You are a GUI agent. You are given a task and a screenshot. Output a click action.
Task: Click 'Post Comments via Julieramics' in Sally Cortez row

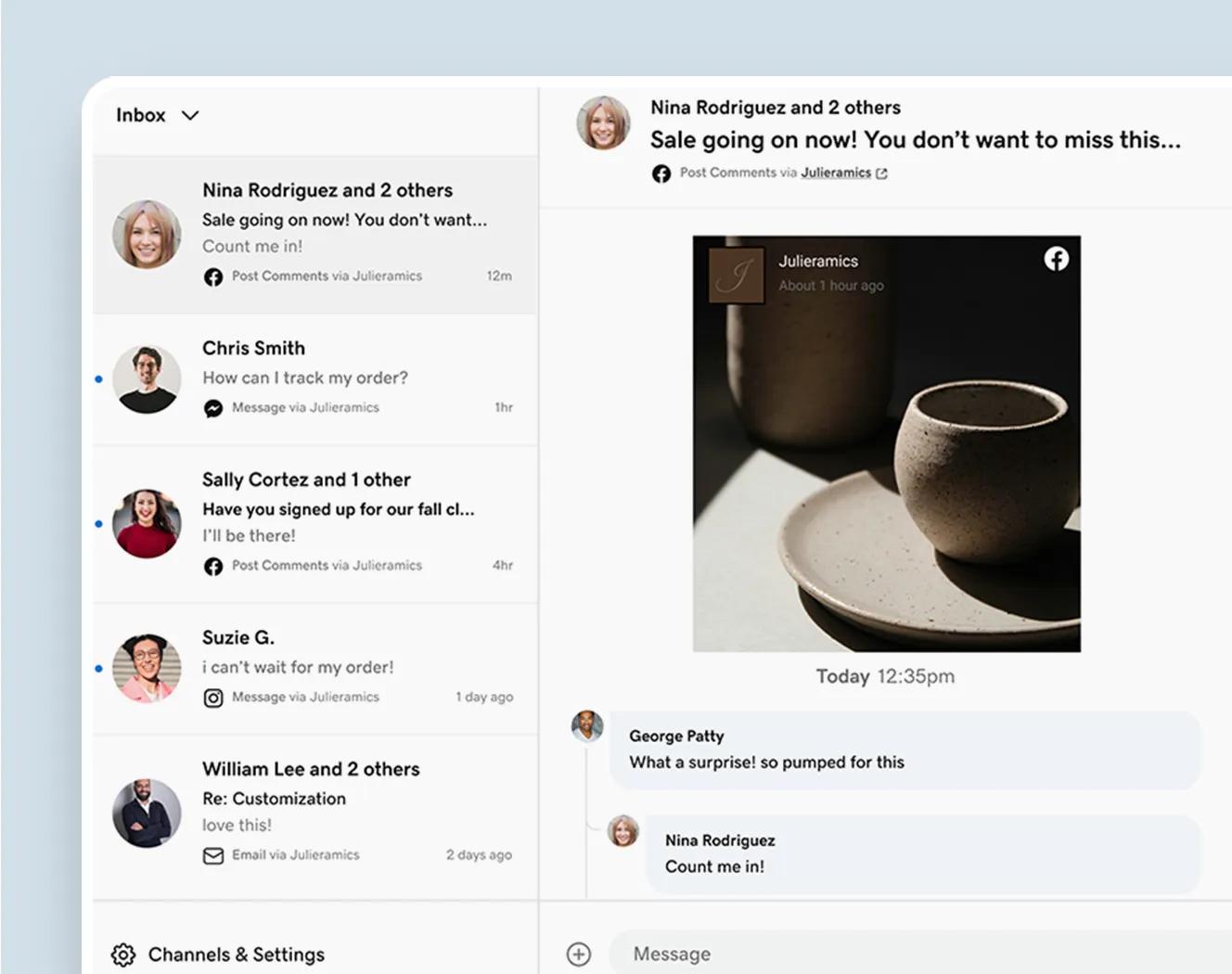click(327, 565)
